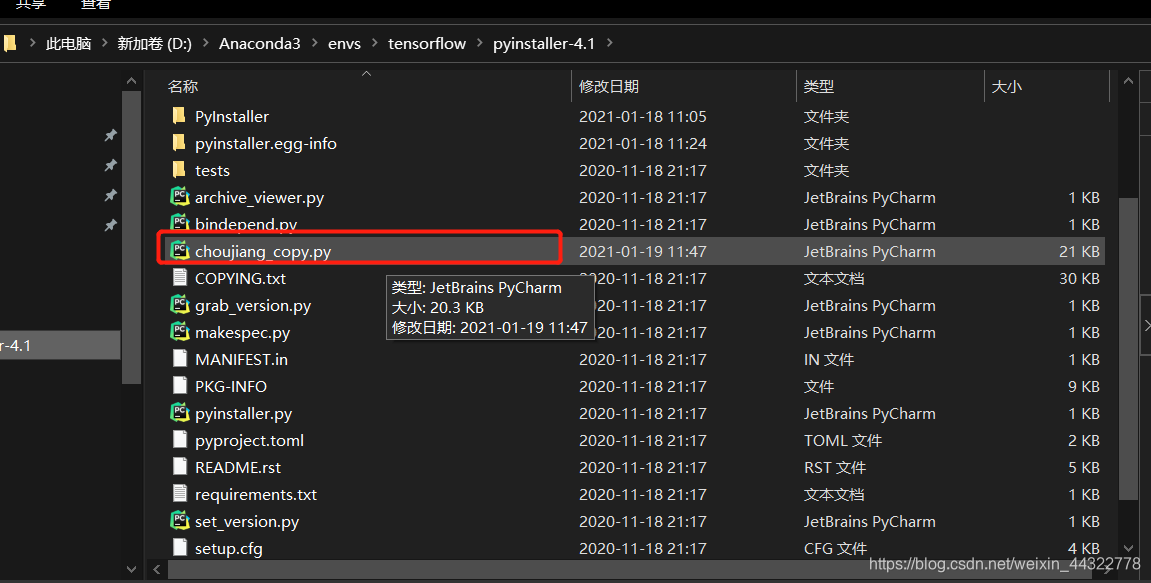Navigate to 此电脑 in address bar
The height and width of the screenshot is (583, 1151).
coord(68,43)
